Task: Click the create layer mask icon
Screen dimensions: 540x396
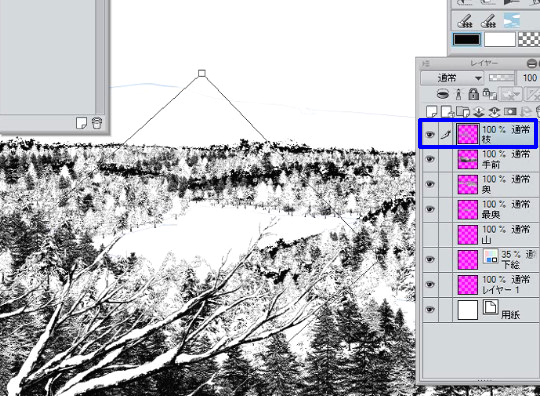Action: [510, 112]
